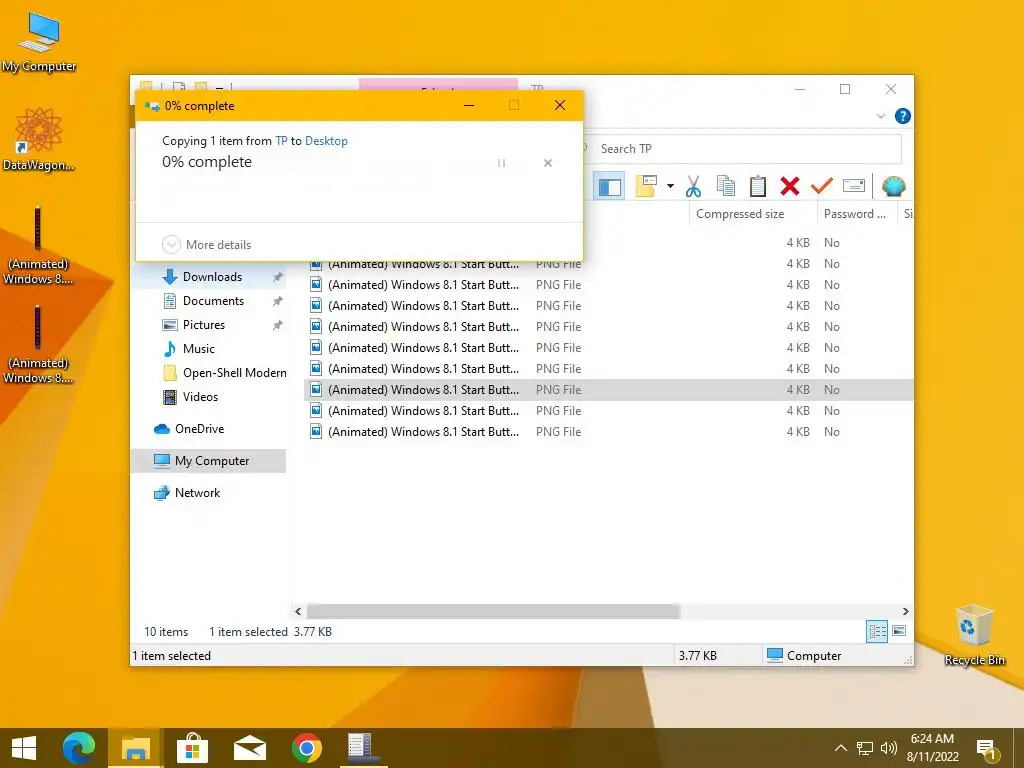
Task: Open Downloads in the navigation pane
Action: [212, 277]
